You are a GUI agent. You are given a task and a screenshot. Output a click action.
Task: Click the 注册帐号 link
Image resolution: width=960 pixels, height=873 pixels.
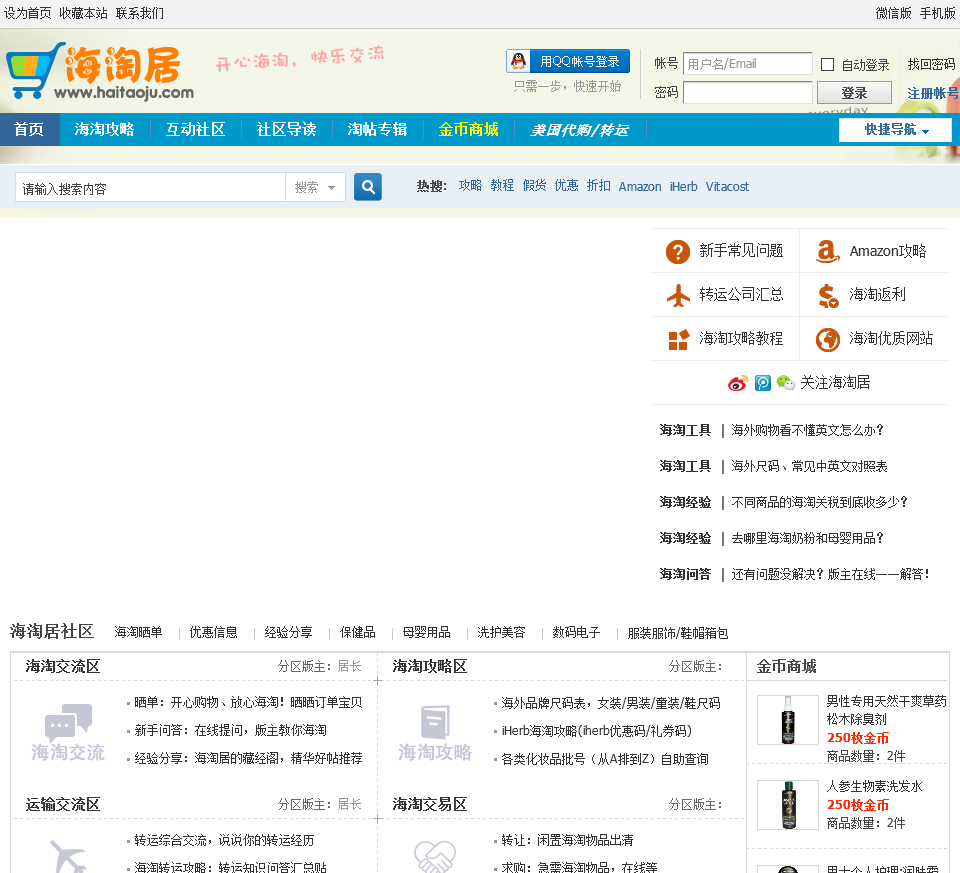(932, 93)
